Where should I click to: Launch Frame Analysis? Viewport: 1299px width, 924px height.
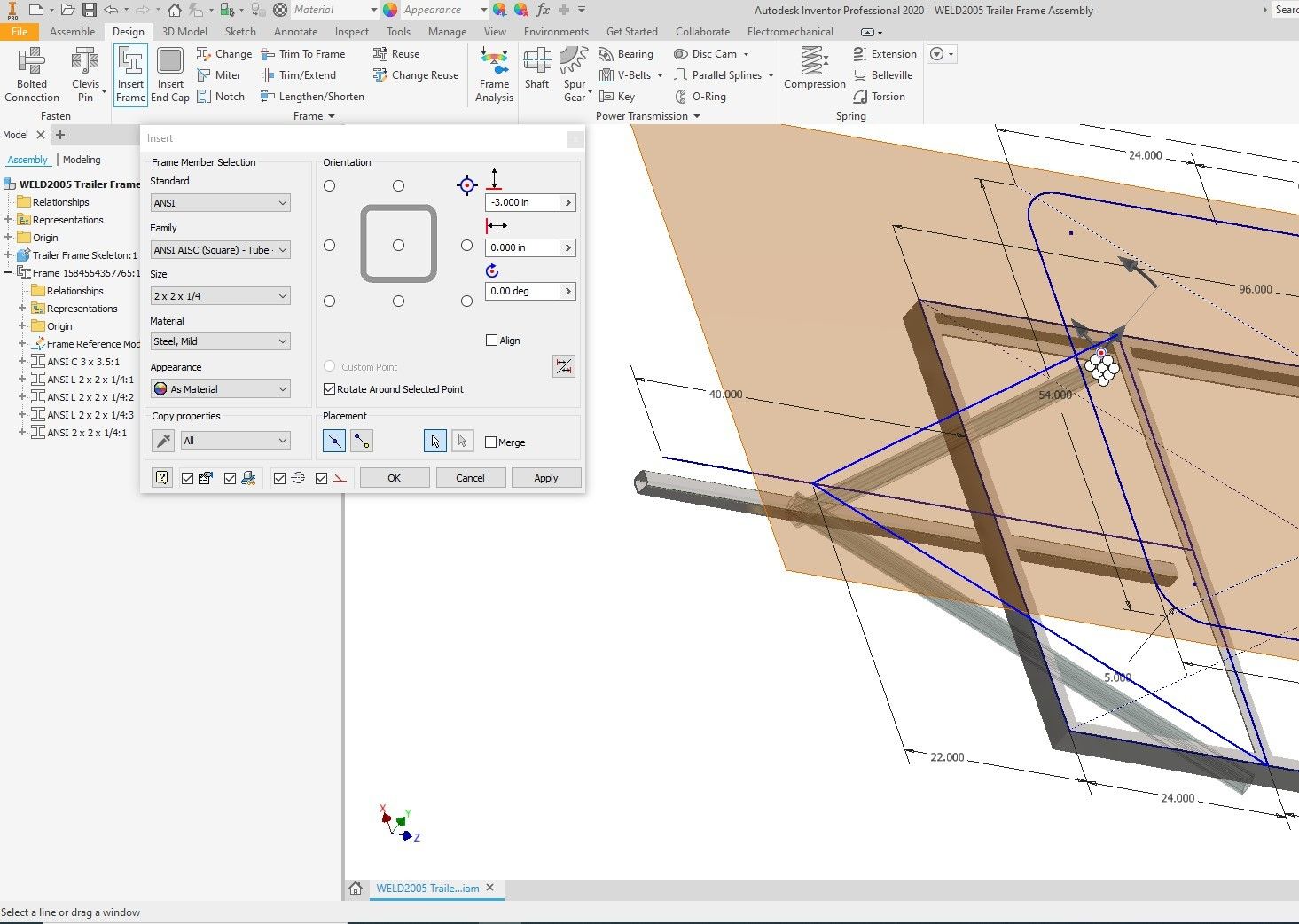click(x=493, y=74)
